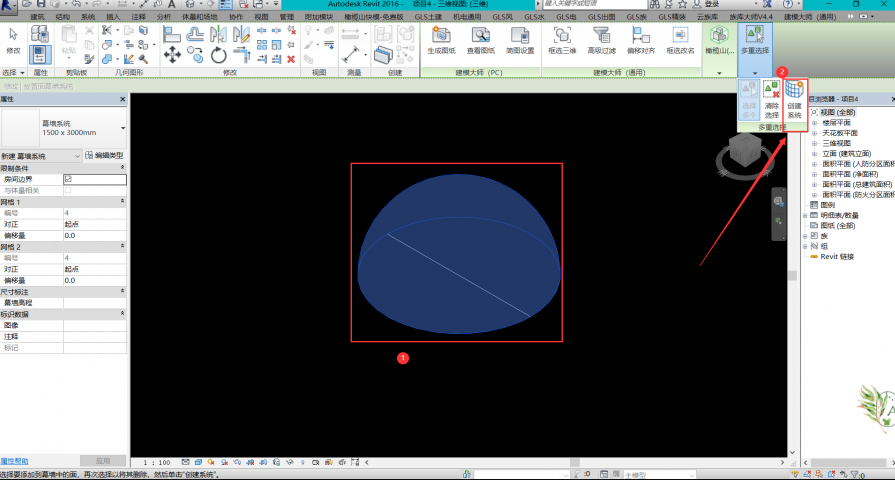Select the Copy tool beside Move
This screenshot has height=480, width=895.
point(195,55)
